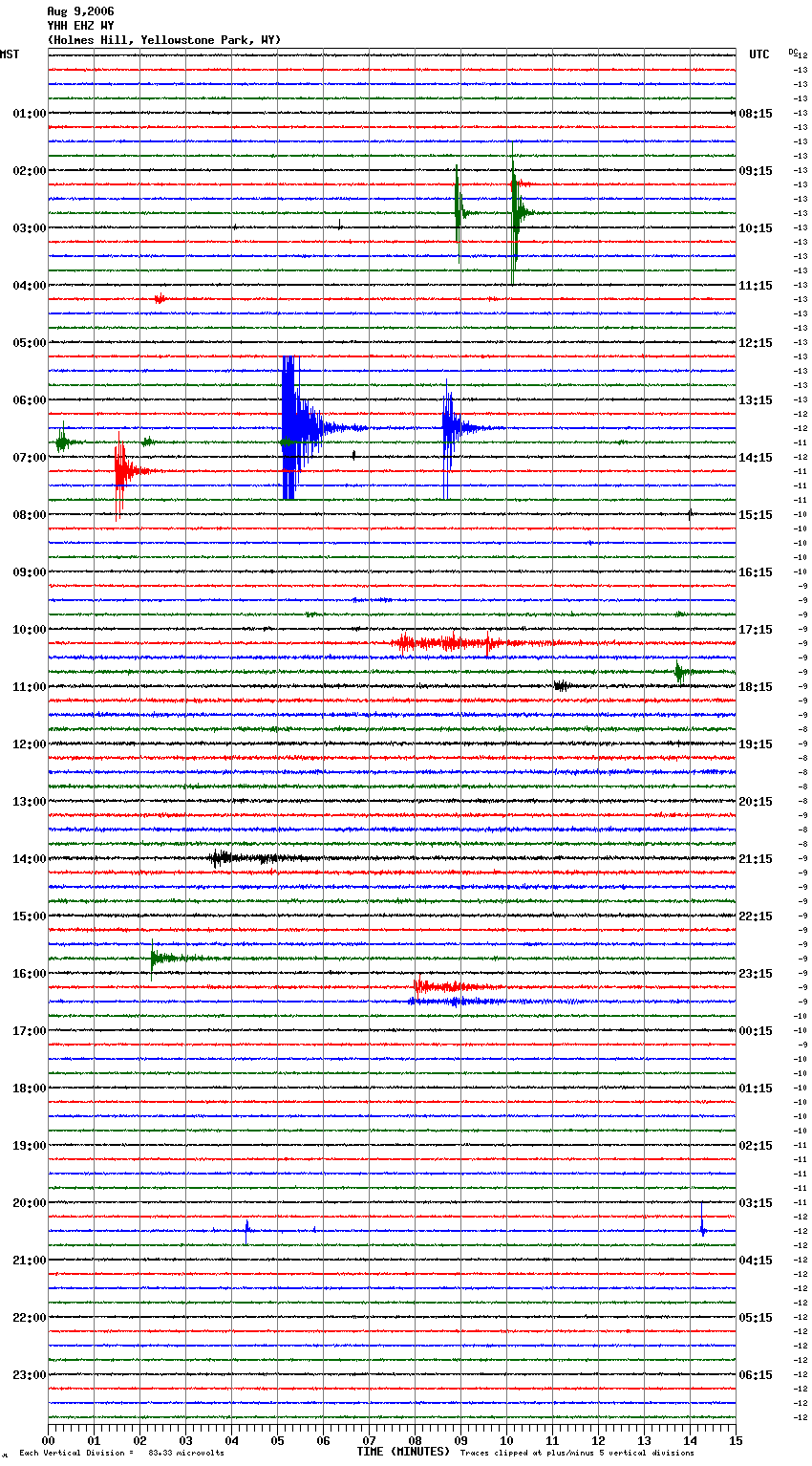Click the '11' minute tick label
The image size is (812, 1466).
click(x=552, y=1440)
